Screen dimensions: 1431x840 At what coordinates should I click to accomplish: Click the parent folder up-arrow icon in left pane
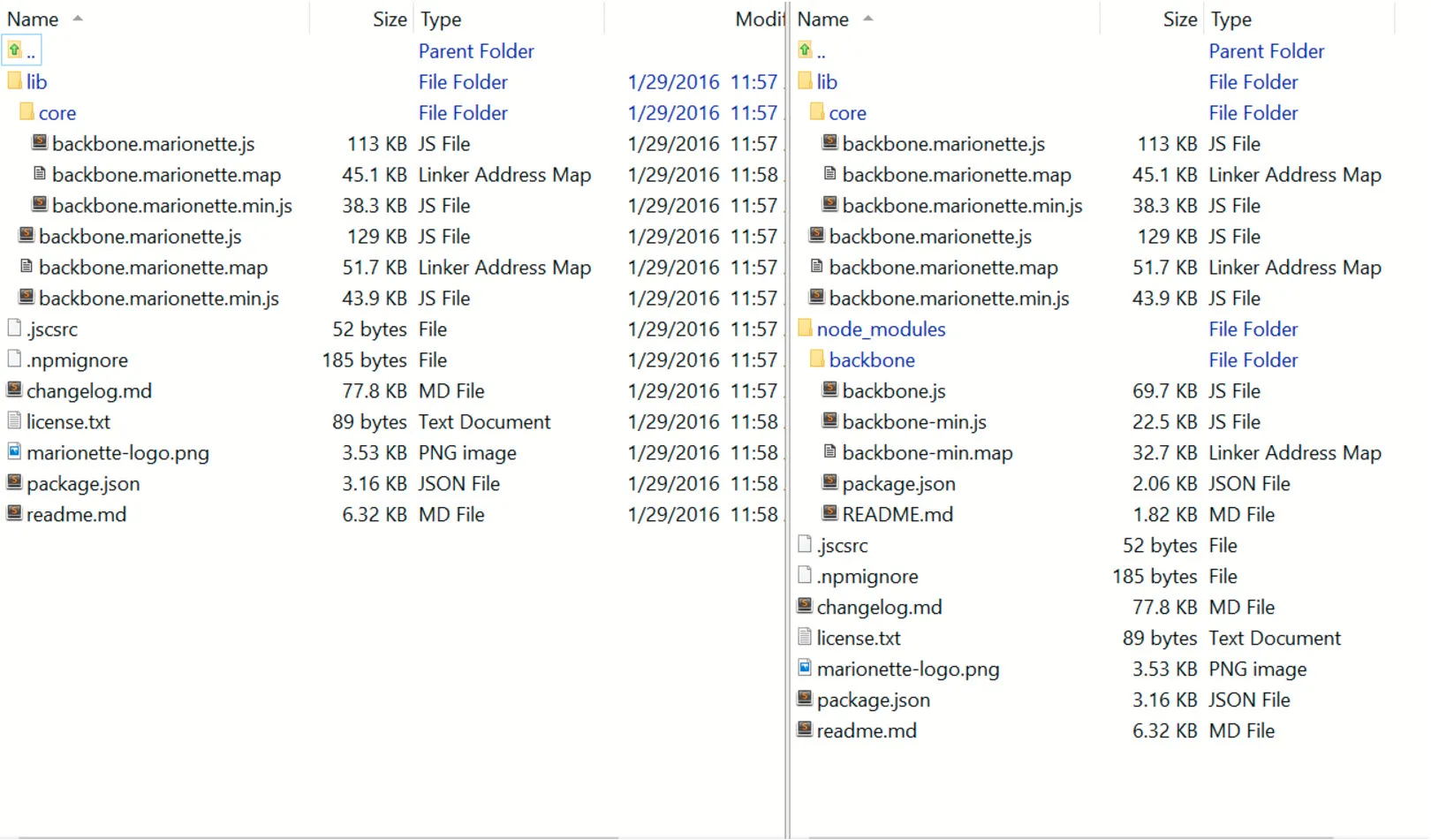(14, 50)
